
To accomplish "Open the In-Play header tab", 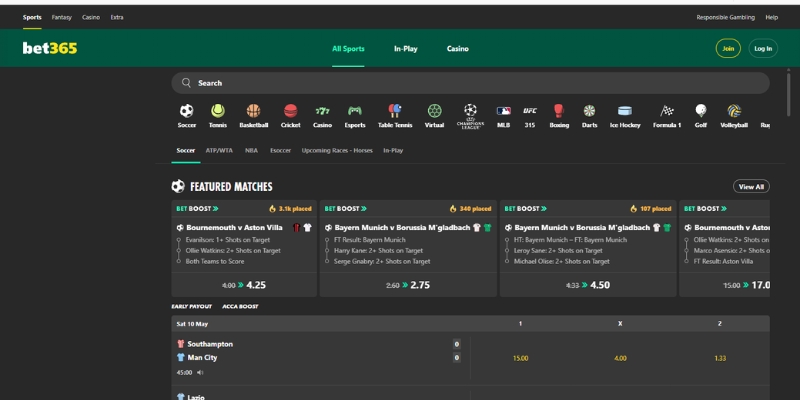I will 406,48.
